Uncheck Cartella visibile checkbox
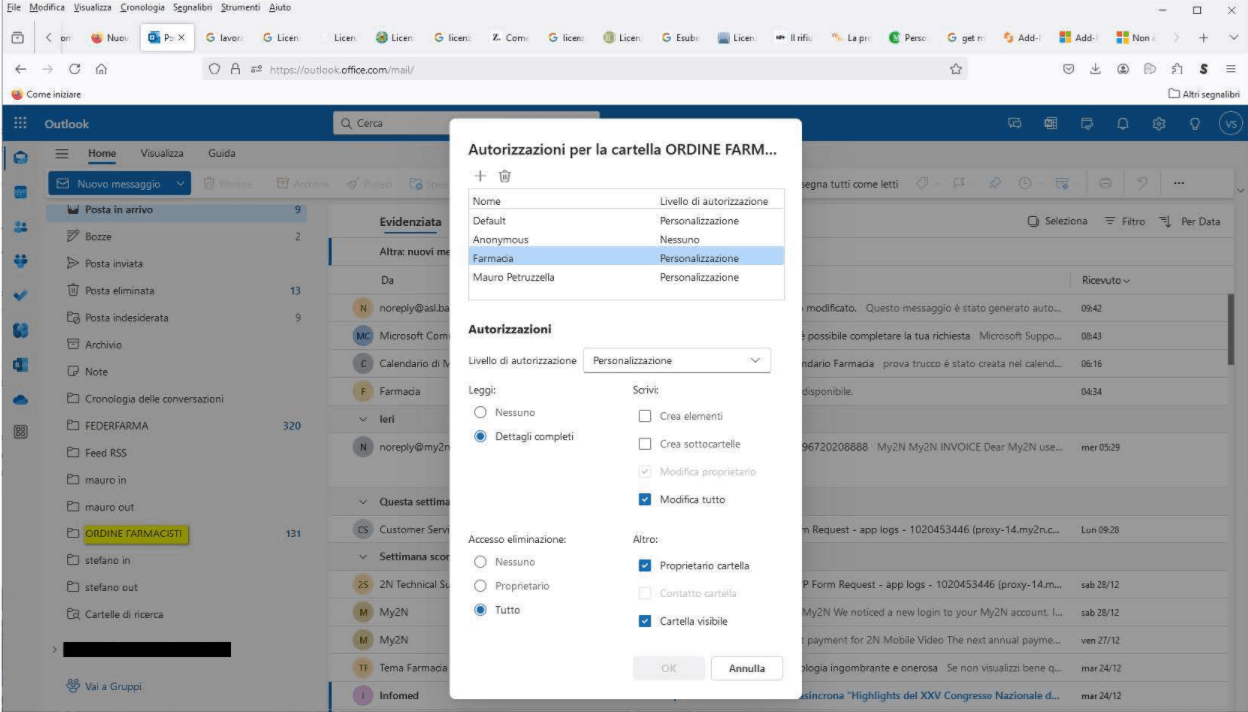The height and width of the screenshot is (712, 1248). (645, 621)
